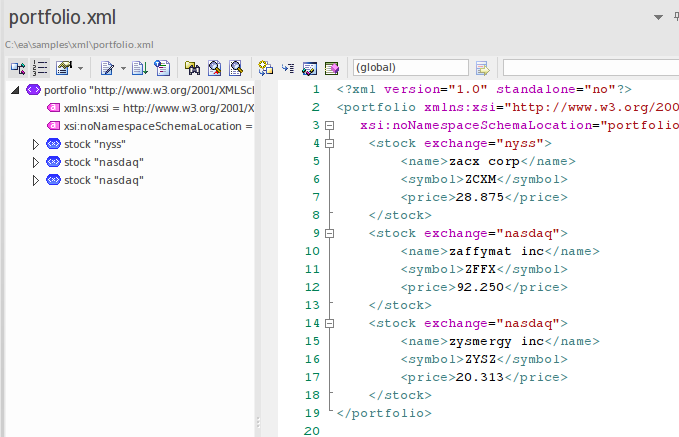Collapse the fold marker at line 14
The height and width of the screenshot is (437, 679).
[x=328, y=323]
